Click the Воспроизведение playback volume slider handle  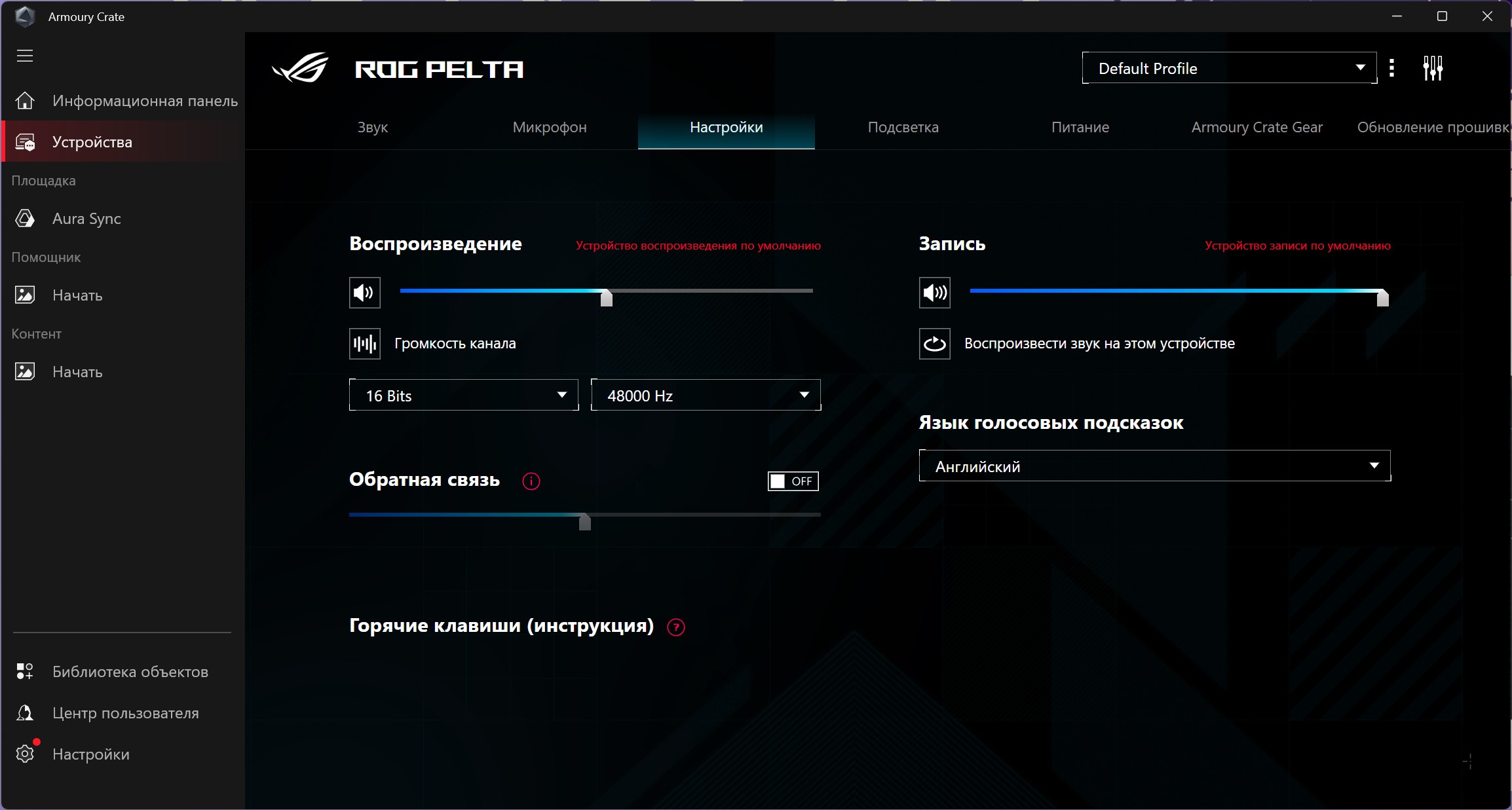607,297
